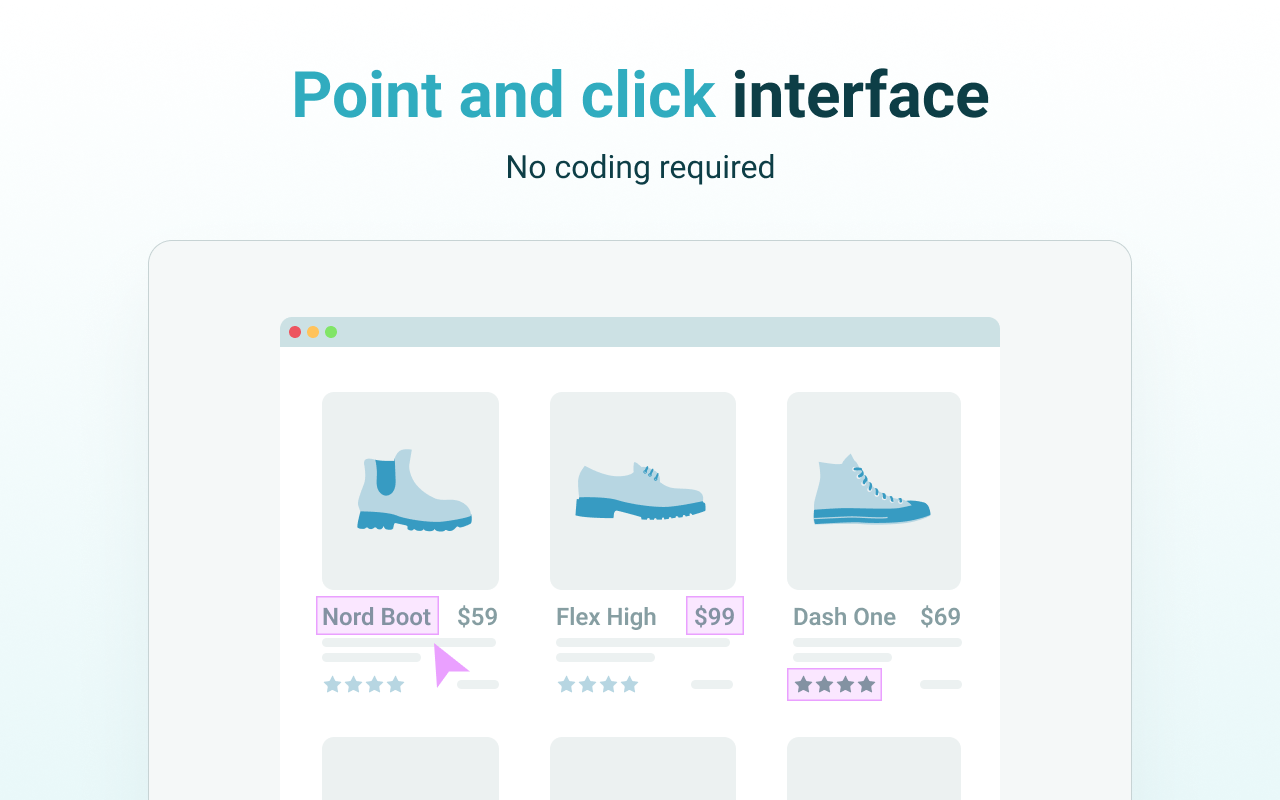1280x800 pixels.
Task: Click the pink cursor arrow icon
Action: 448,664
